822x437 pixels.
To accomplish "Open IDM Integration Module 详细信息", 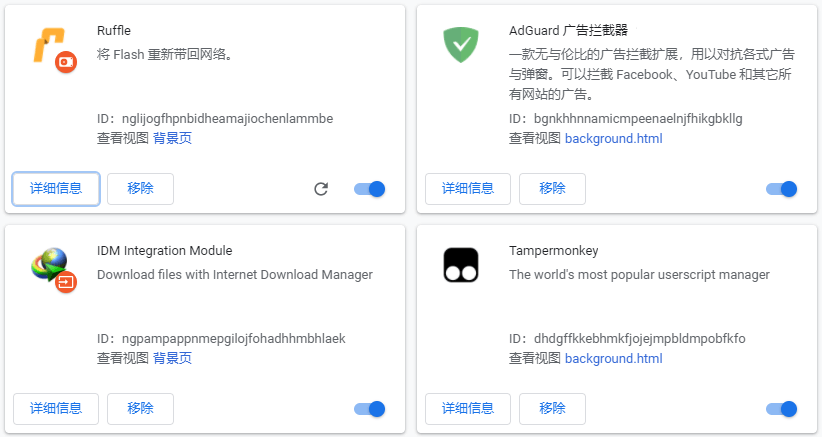I will click(x=56, y=409).
